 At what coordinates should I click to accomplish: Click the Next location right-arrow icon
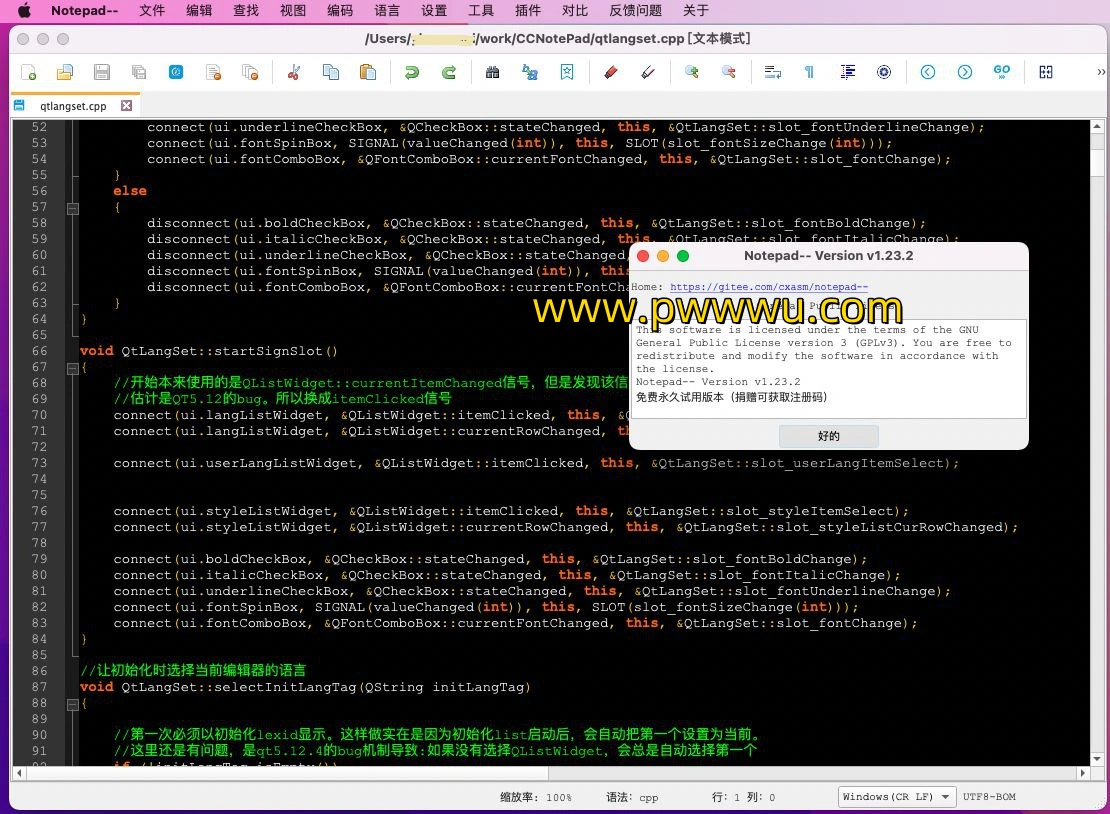tap(964, 72)
